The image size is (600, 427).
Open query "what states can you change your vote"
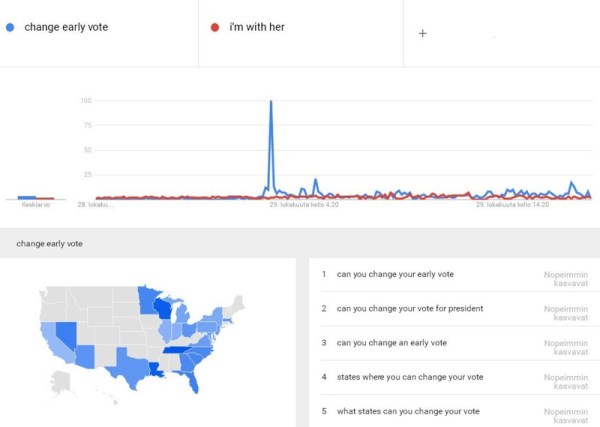tap(408, 411)
